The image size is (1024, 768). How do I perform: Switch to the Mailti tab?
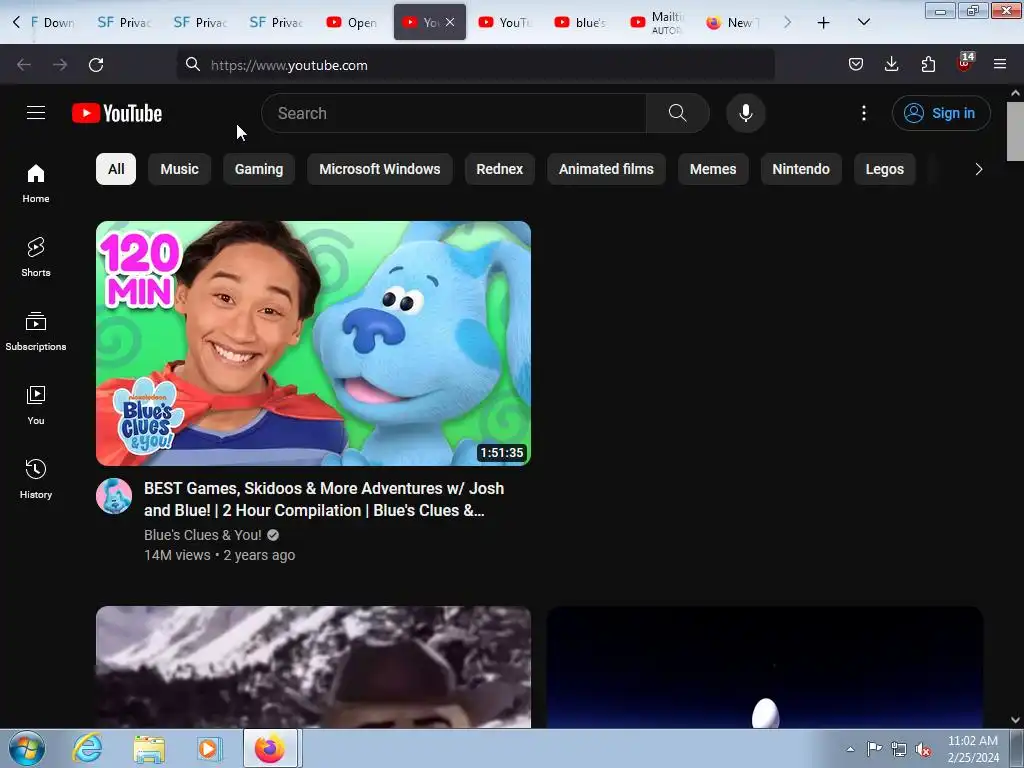pyautogui.click(x=658, y=22)
